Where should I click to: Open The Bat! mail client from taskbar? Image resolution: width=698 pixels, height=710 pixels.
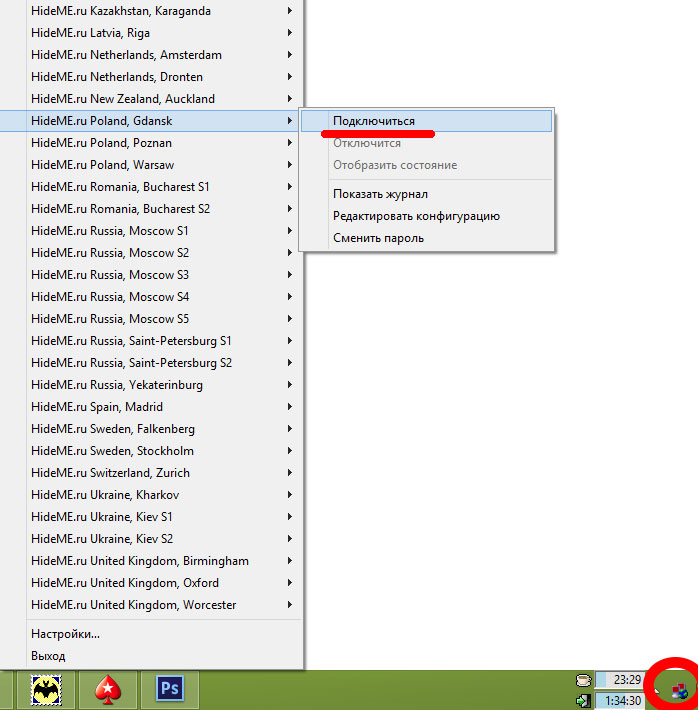46,689
